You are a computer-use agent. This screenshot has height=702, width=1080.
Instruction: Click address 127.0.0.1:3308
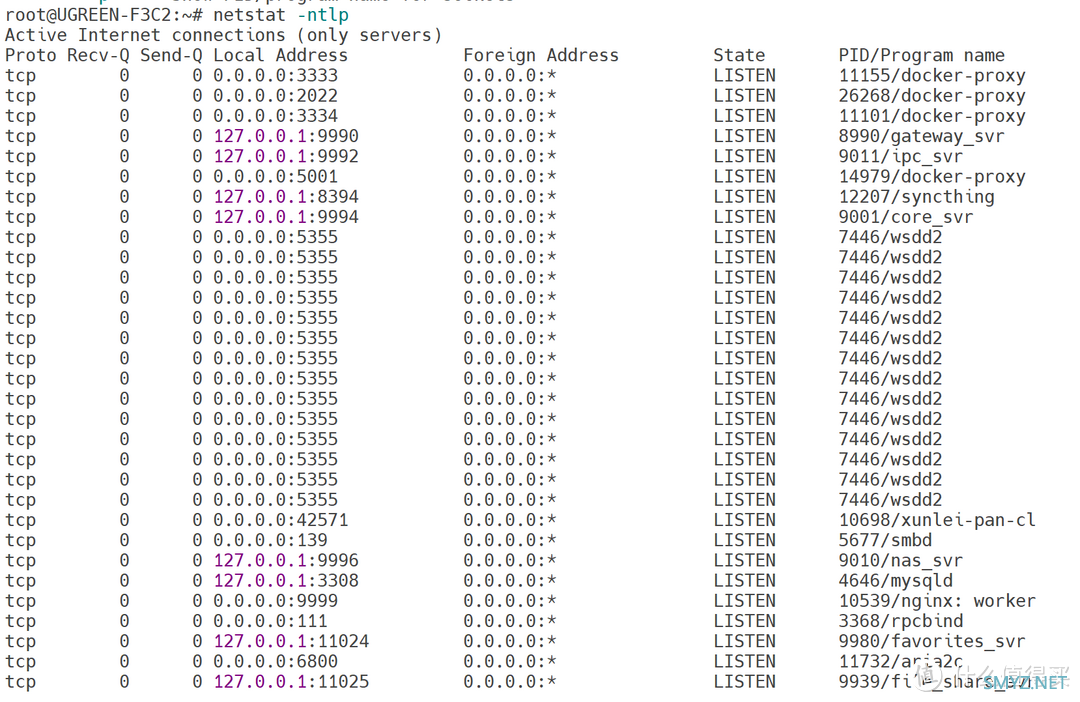[286, 580]
